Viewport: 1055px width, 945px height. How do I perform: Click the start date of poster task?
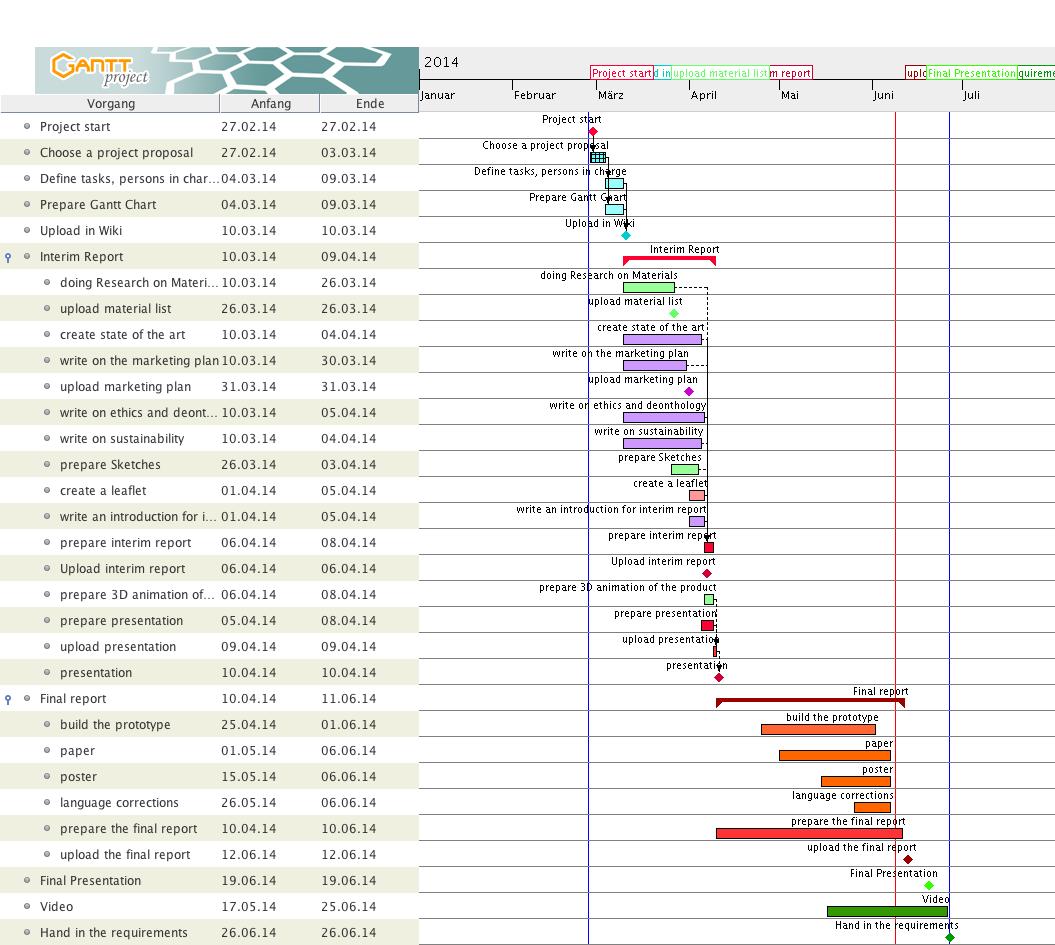click(x=248, y=777)
